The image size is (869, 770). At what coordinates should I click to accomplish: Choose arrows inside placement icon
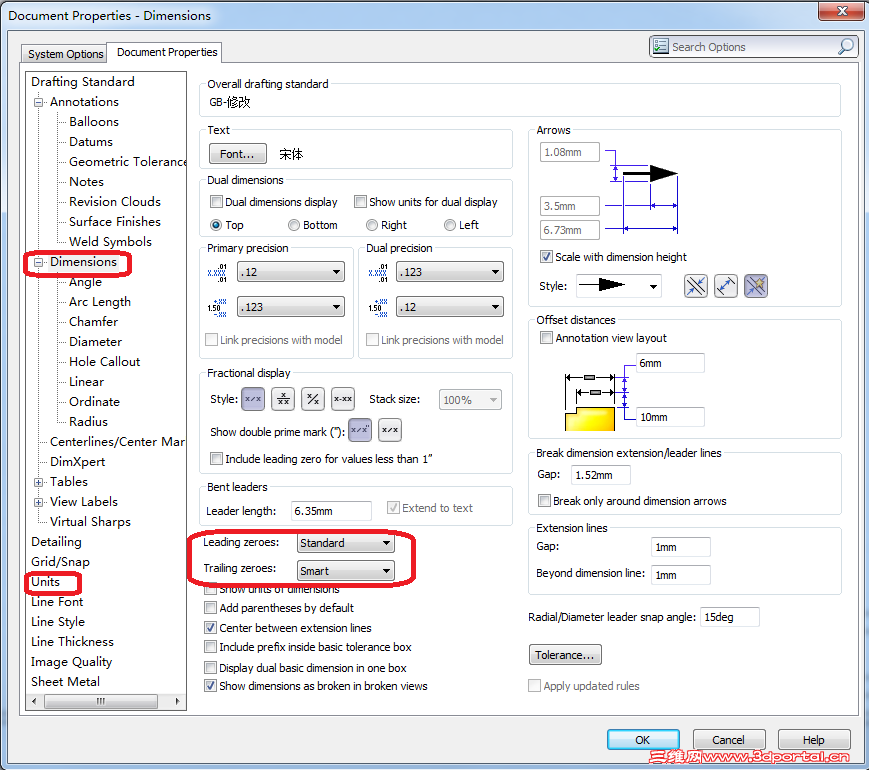point(696,286)
